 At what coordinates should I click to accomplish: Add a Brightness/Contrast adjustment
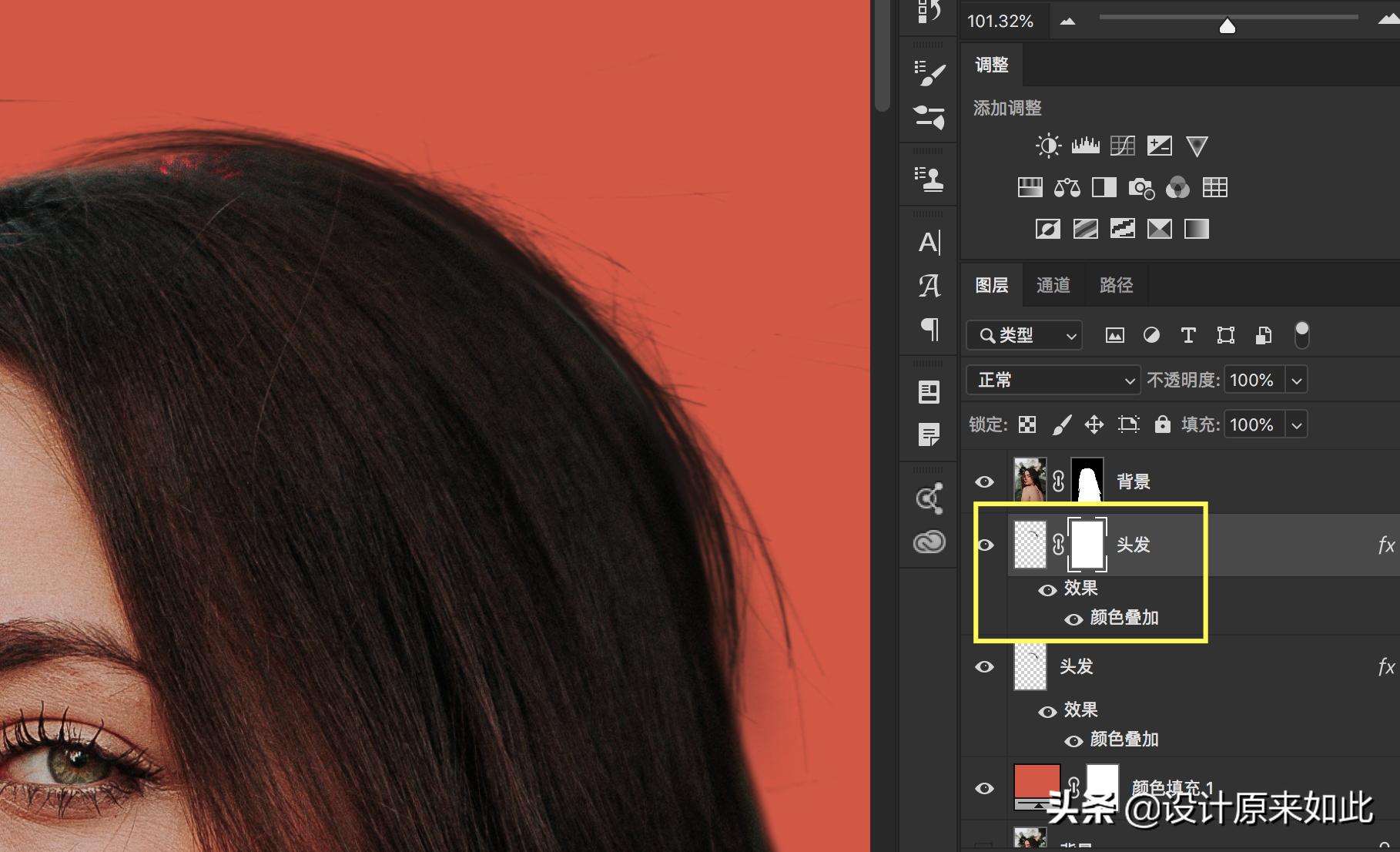pos(1048,146)
